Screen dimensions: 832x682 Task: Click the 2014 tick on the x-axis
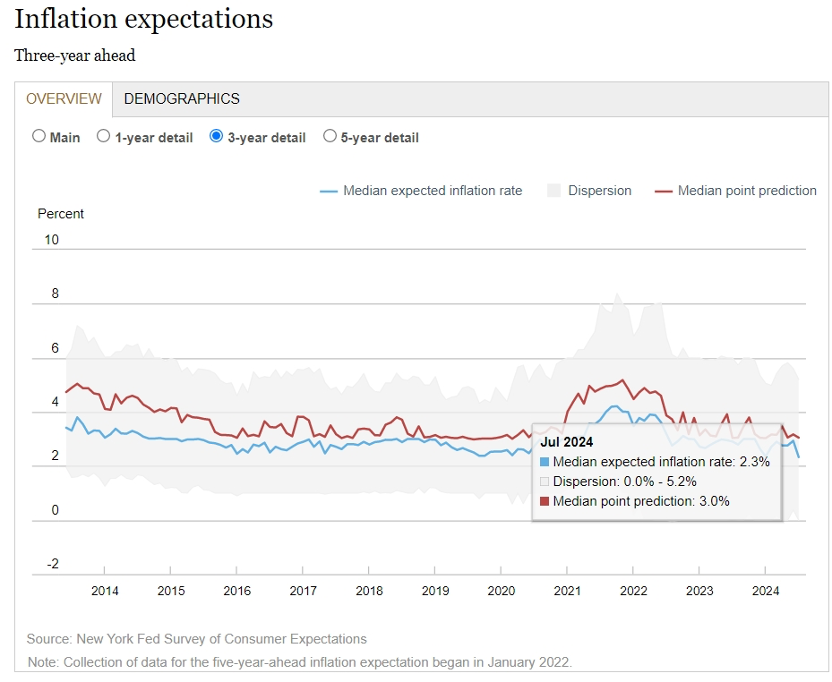pos(105,591)
